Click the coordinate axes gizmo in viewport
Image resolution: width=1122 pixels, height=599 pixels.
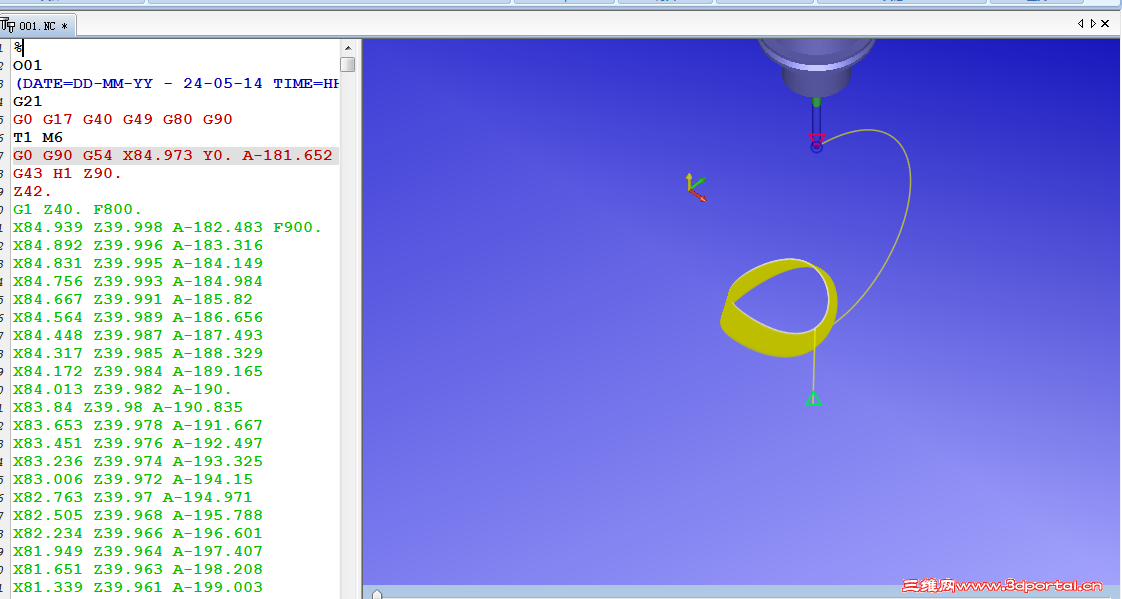coord(696,186)
